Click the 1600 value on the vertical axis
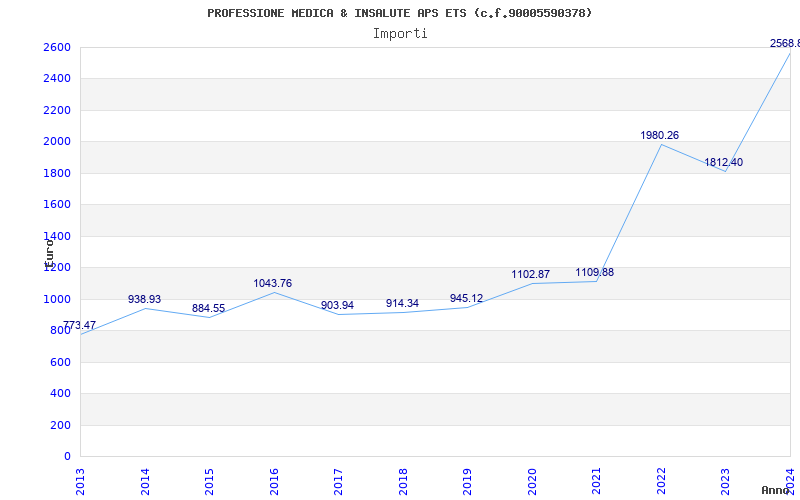 click(57, 205)
